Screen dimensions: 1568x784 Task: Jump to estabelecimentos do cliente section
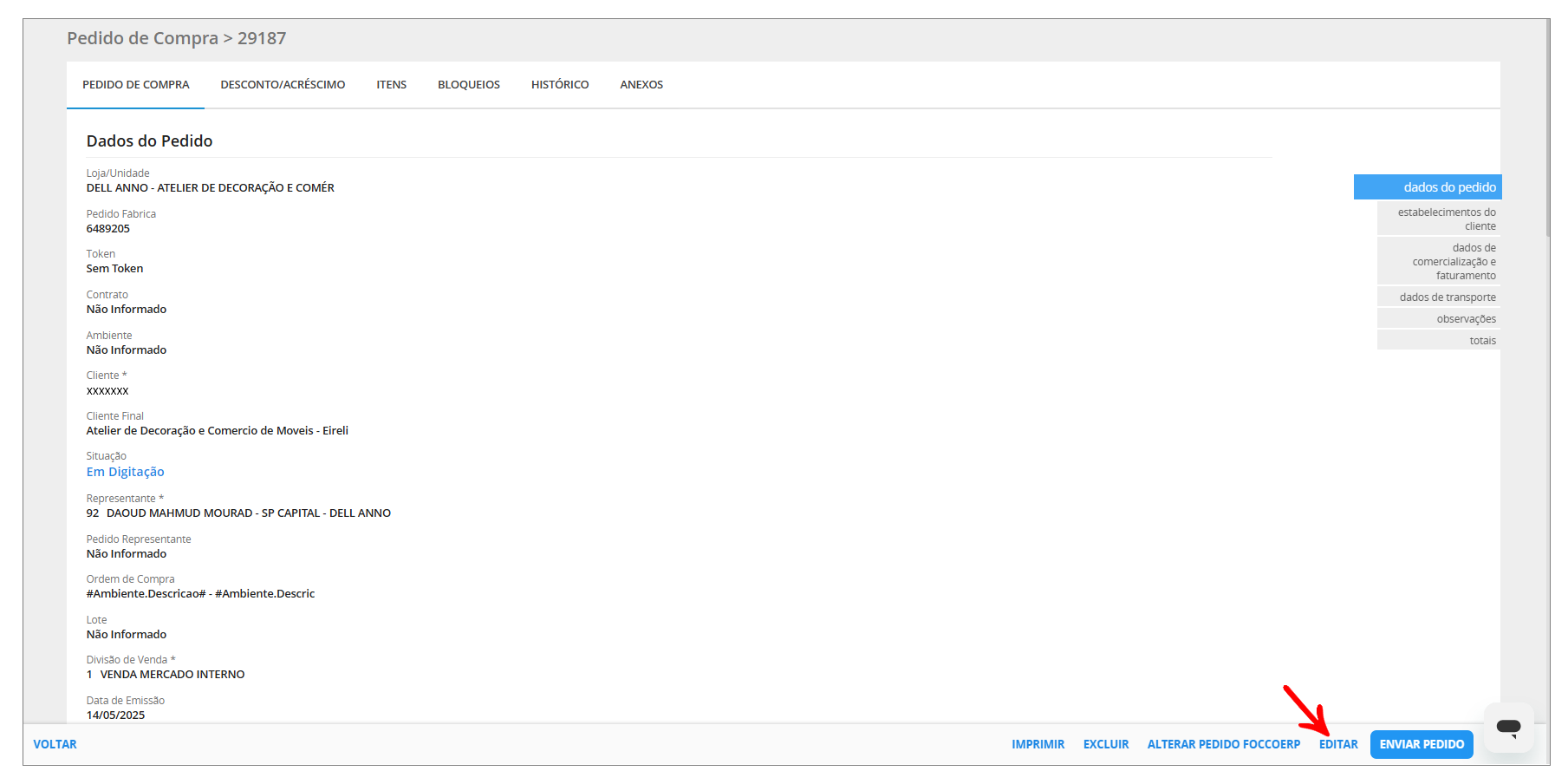[1439, 219]
